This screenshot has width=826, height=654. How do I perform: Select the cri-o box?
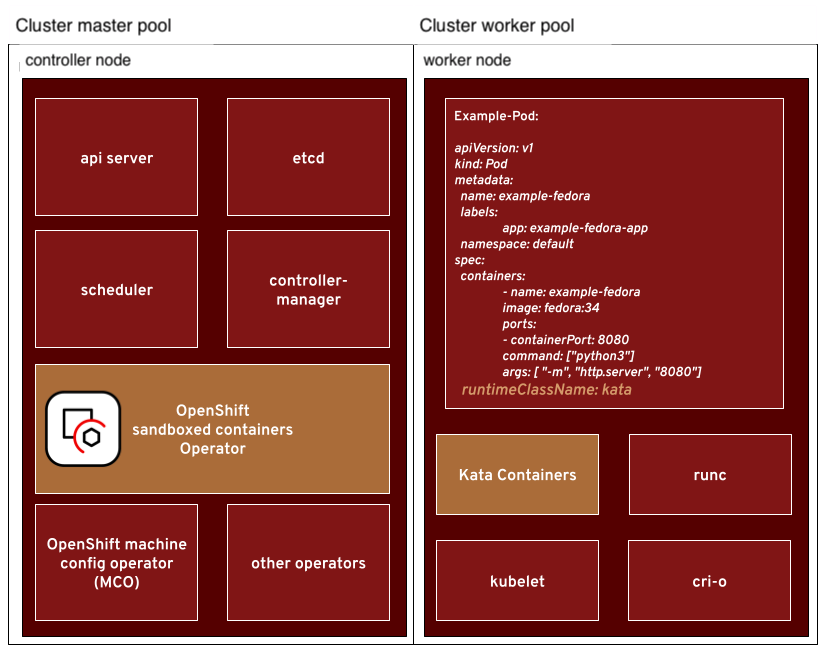coord(709,580)
